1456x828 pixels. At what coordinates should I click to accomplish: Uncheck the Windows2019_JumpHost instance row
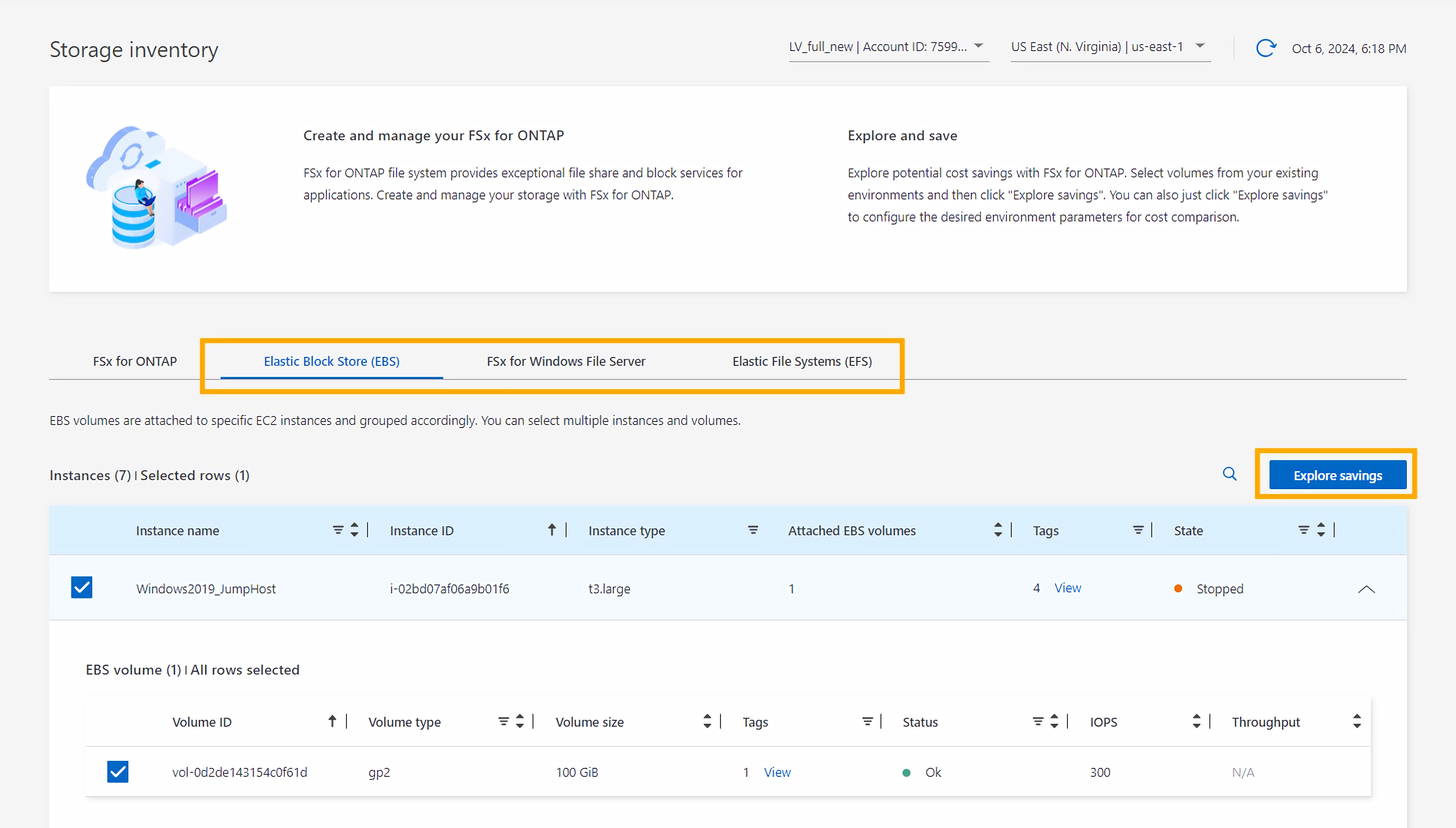click(x=81, y=587)
